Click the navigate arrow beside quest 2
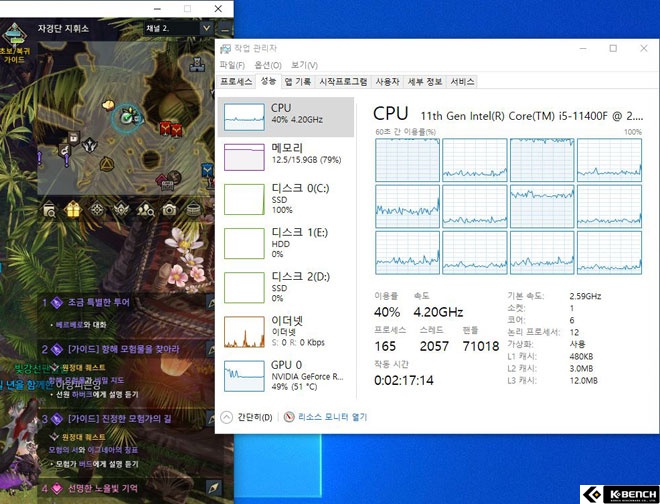 point(211,349)
